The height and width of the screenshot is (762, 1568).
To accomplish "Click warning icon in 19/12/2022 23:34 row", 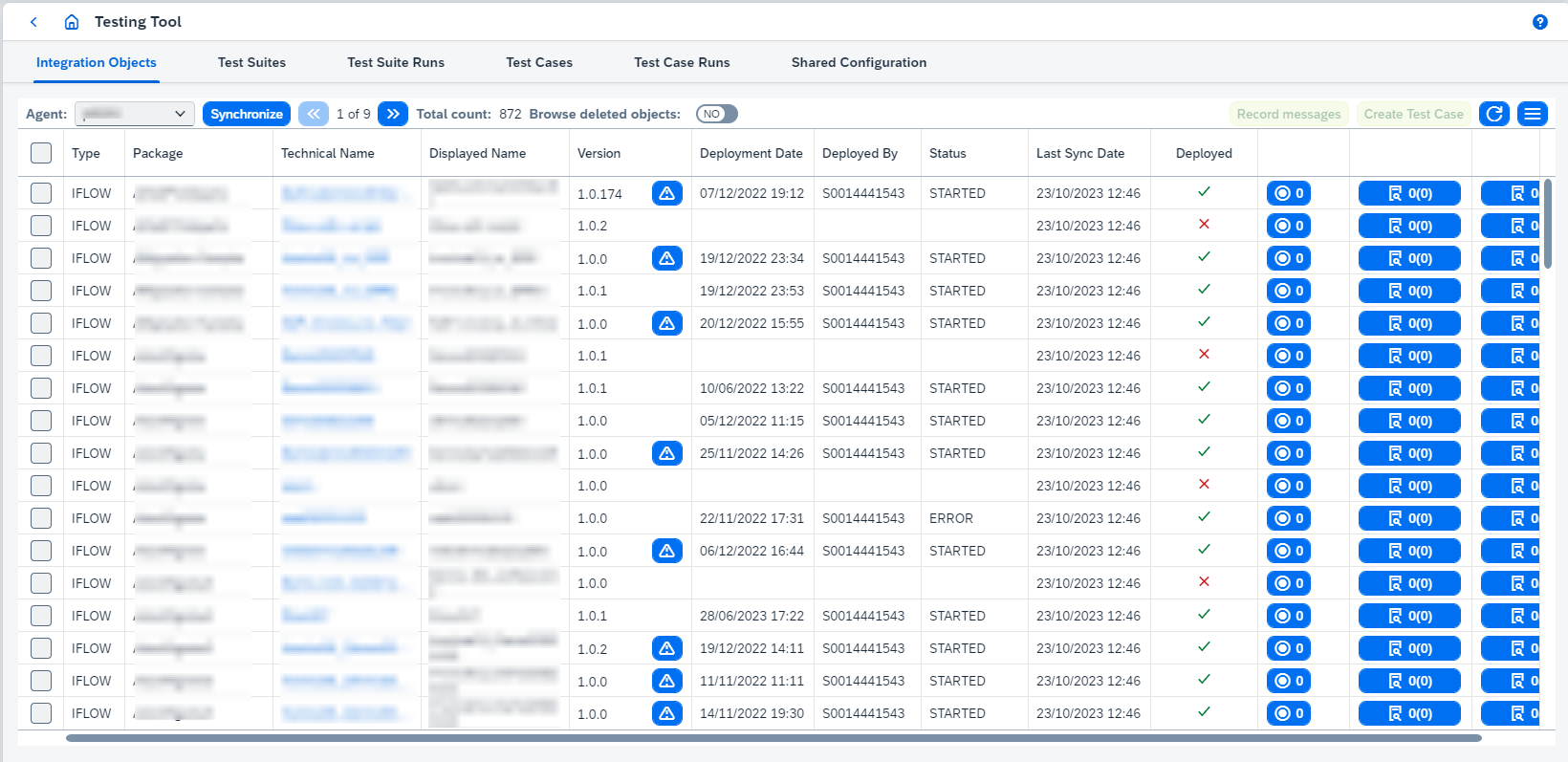I will pos(667,258).
